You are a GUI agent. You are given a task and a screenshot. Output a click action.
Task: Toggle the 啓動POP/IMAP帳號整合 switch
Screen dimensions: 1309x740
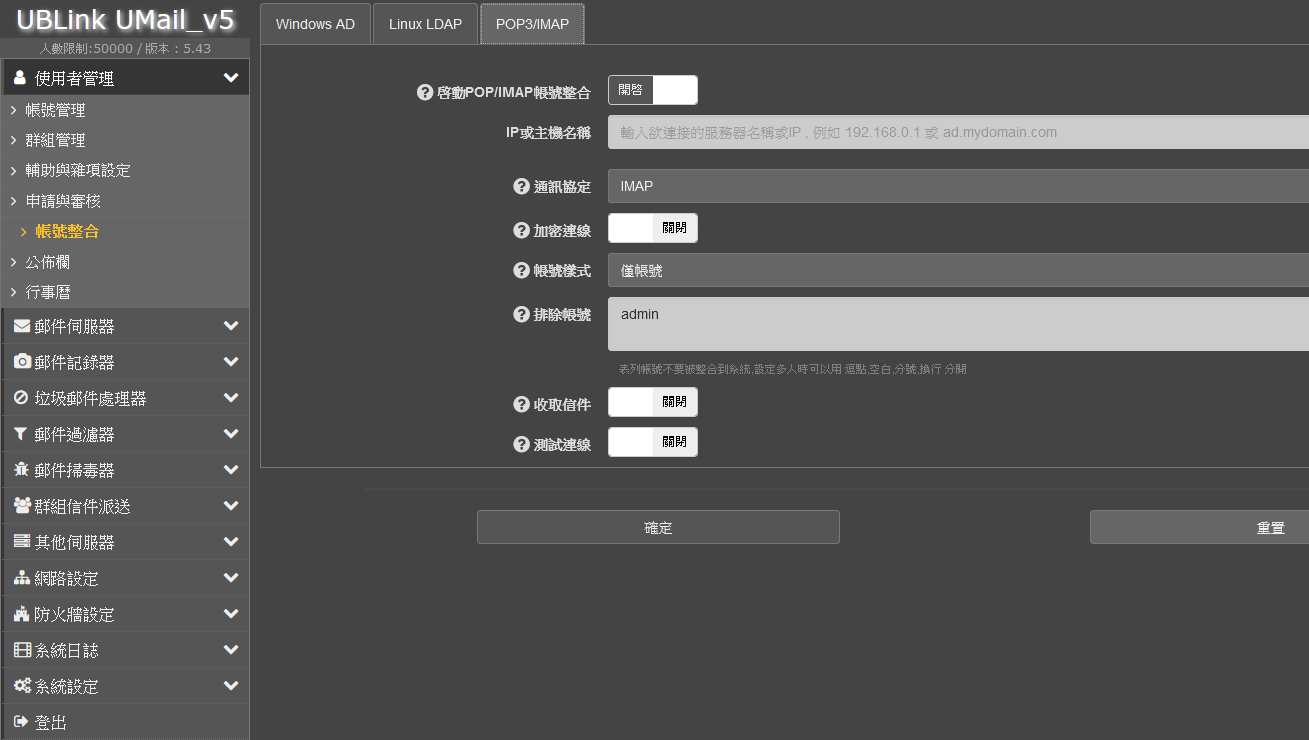coord(652,90)
